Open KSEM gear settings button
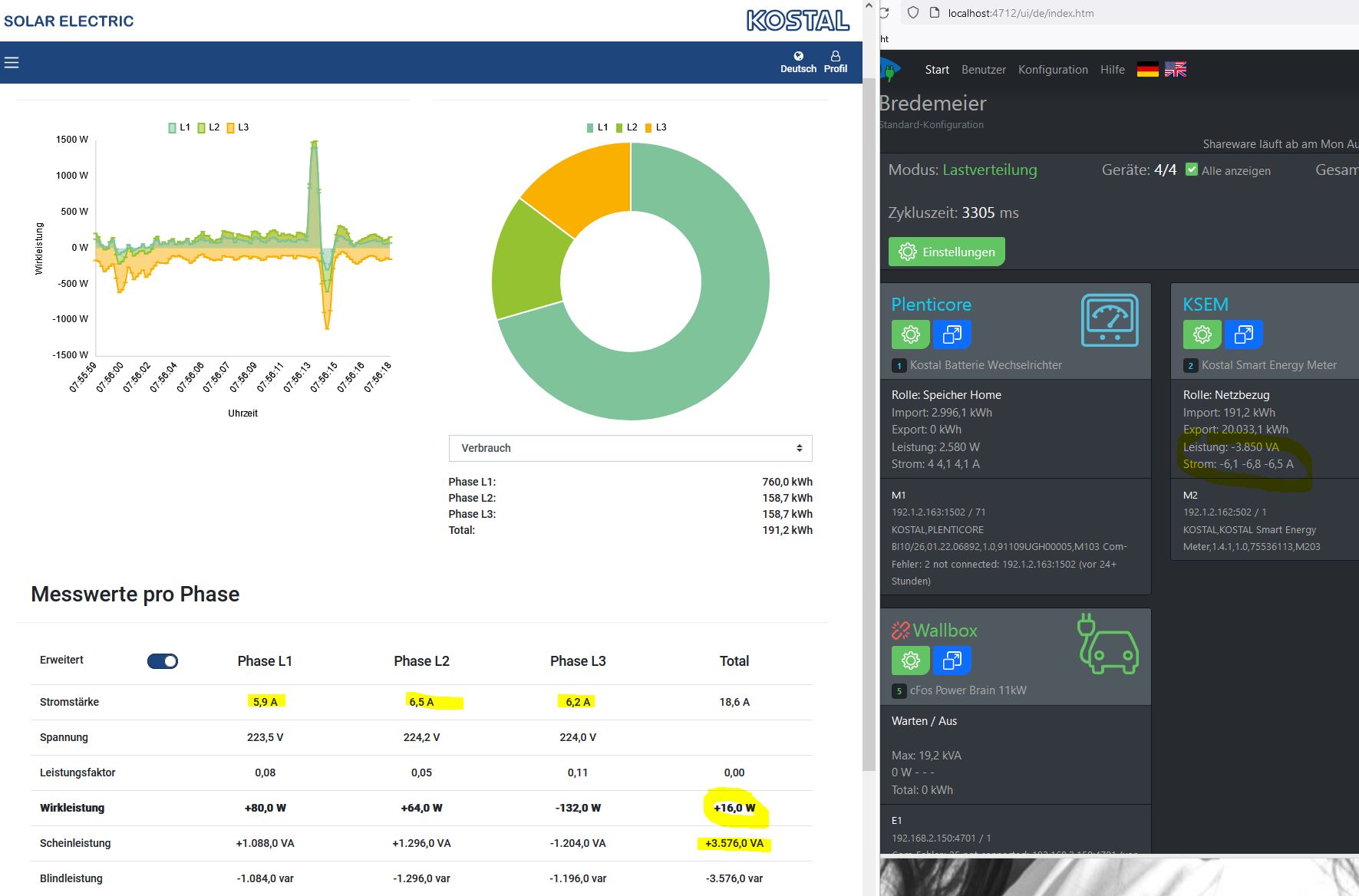Image resolution: width=1359 pixels, height=896 pixels. click(x=1202, y=334)
